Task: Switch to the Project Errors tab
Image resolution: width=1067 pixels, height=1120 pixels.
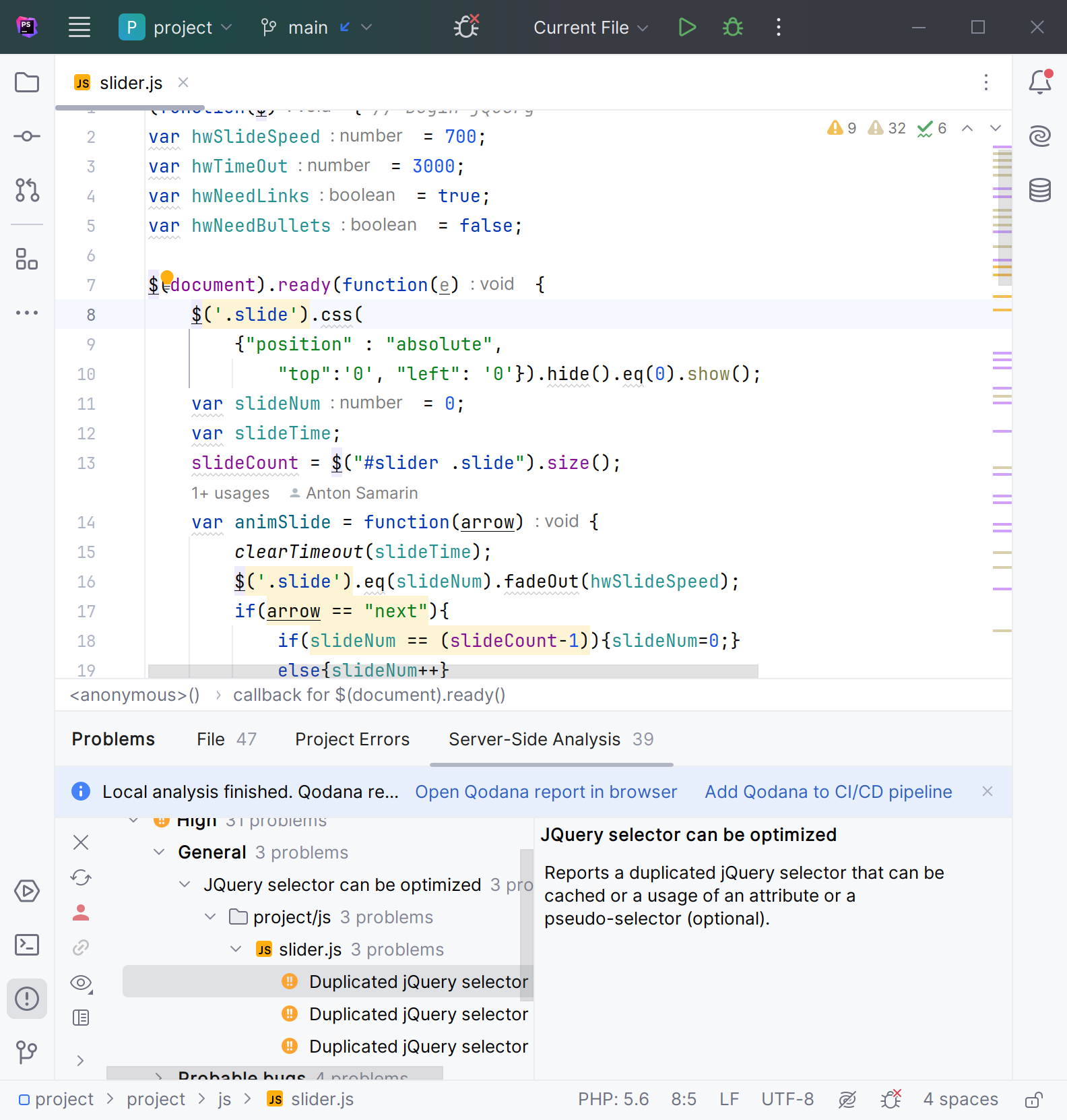Action: pyautogui.click(x=352, y=739)
